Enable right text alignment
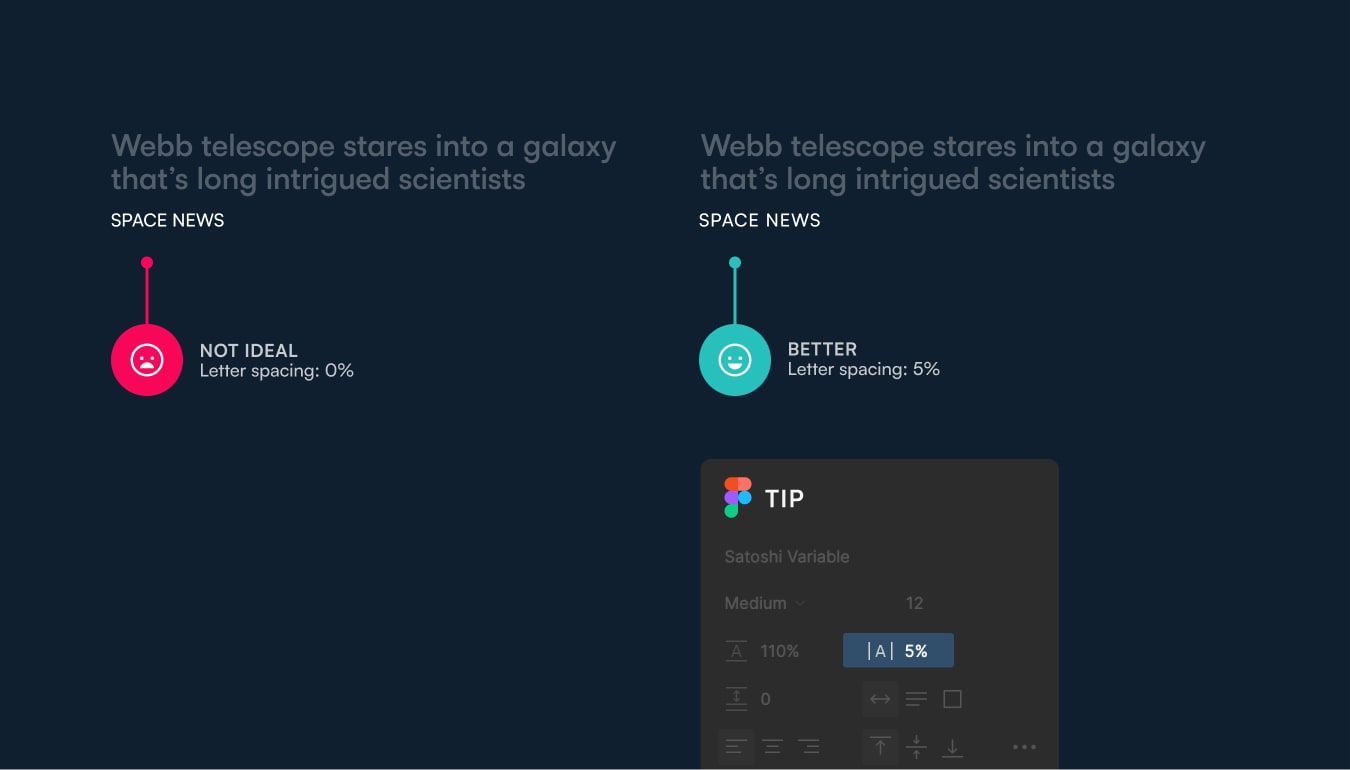The width and height of the screenshot is (1350, 770). [x=808, y=746]
